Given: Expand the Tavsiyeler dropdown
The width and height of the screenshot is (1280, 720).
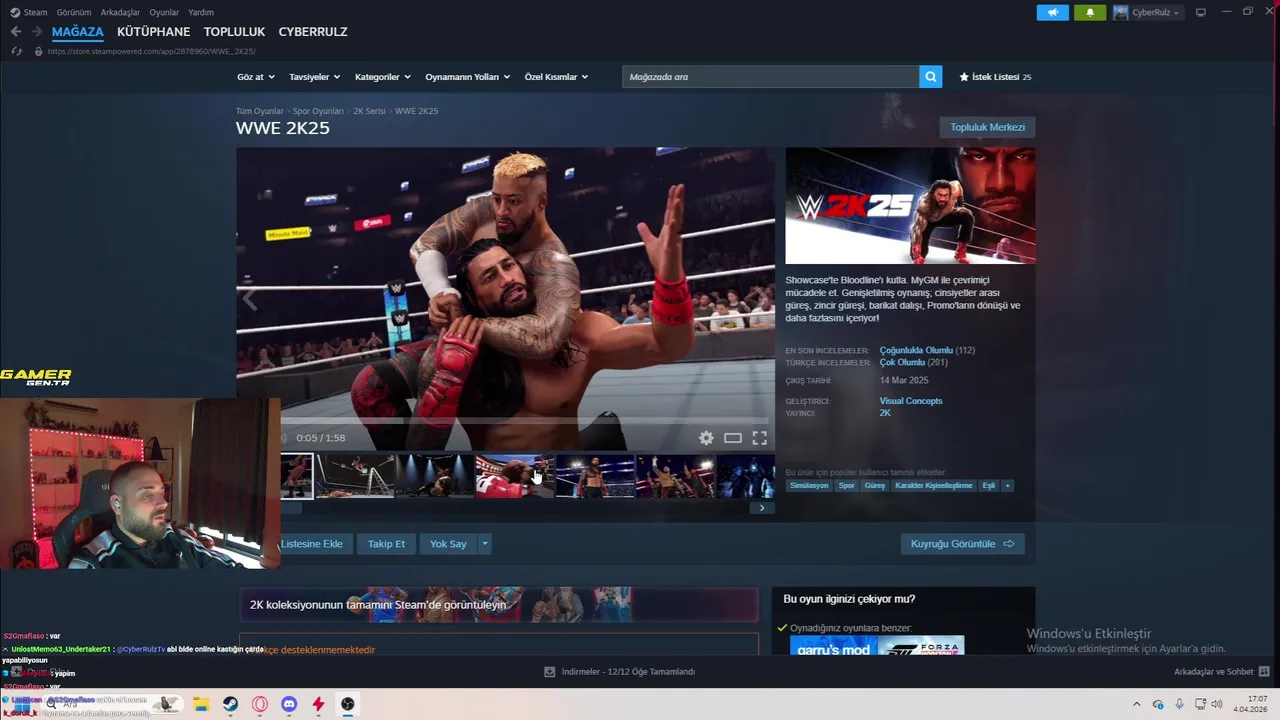Looking at the screenshot, I should (314, 77).
